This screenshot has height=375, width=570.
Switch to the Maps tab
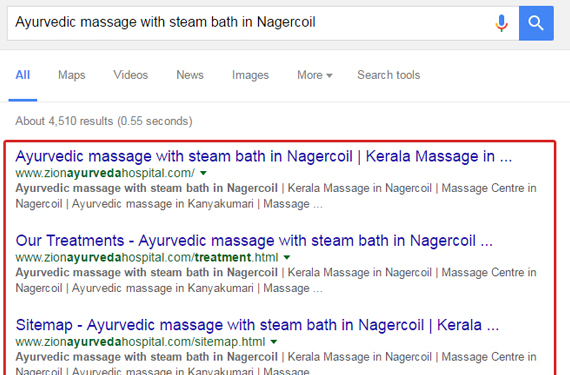point(72,75)
